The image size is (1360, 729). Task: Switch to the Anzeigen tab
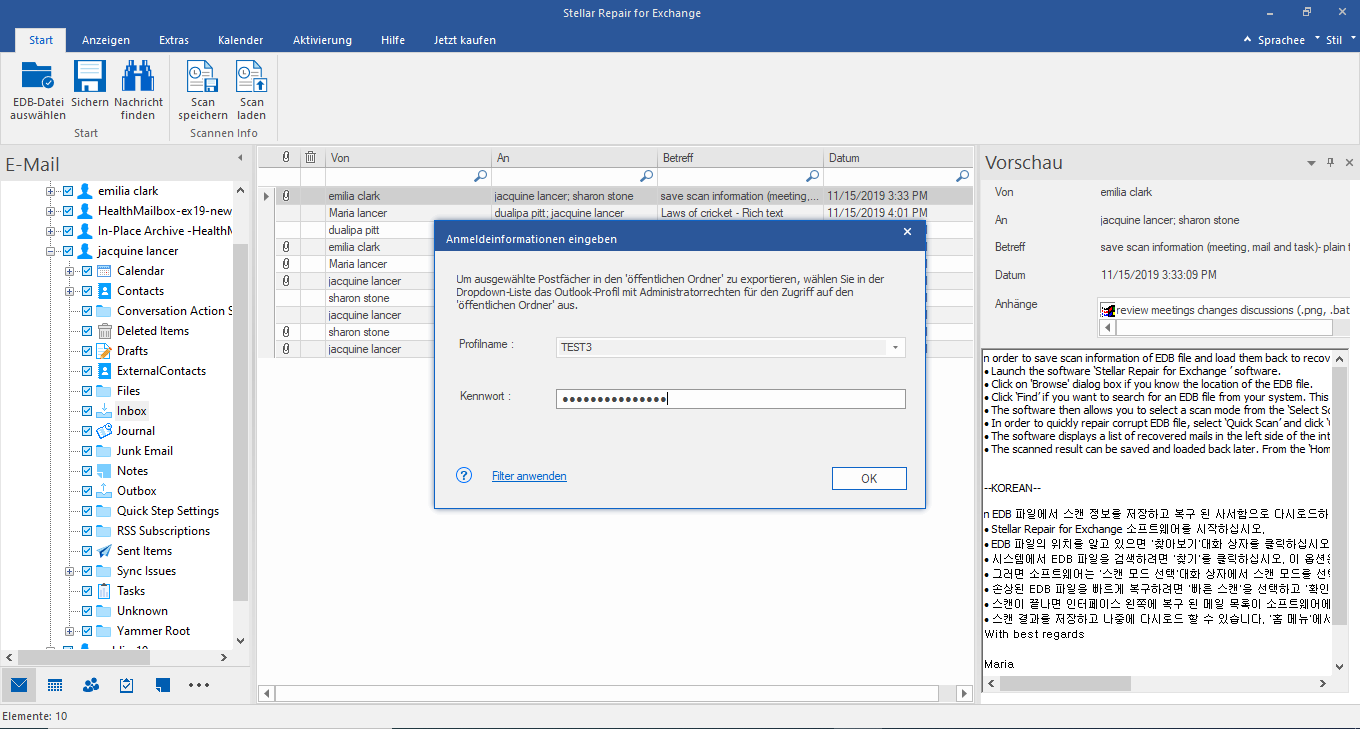coord(106,40)
